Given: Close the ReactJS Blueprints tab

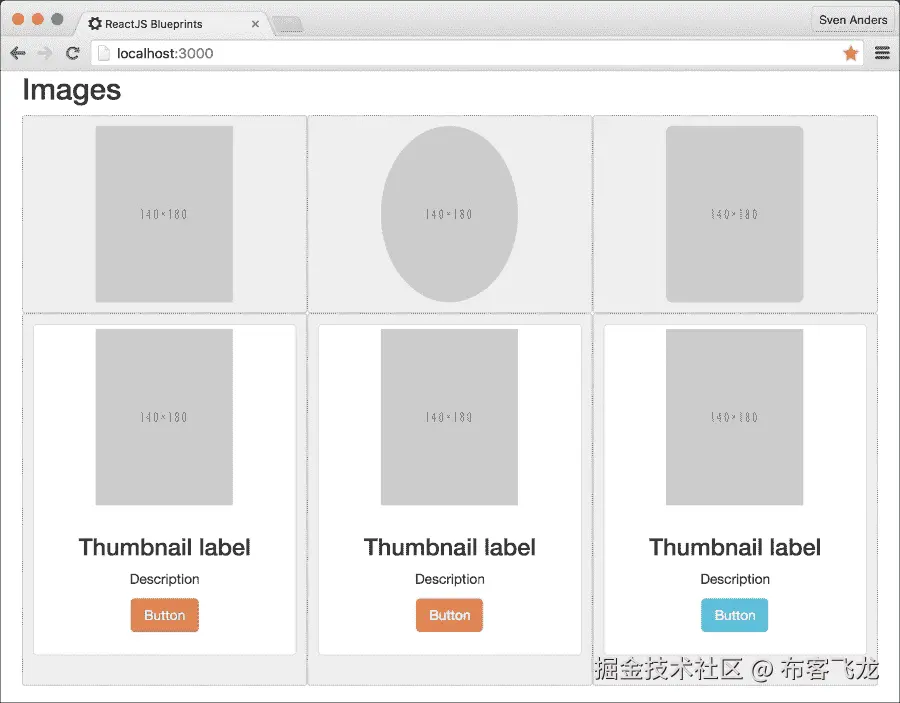Looking at the screenshot, I should point(255,24).
